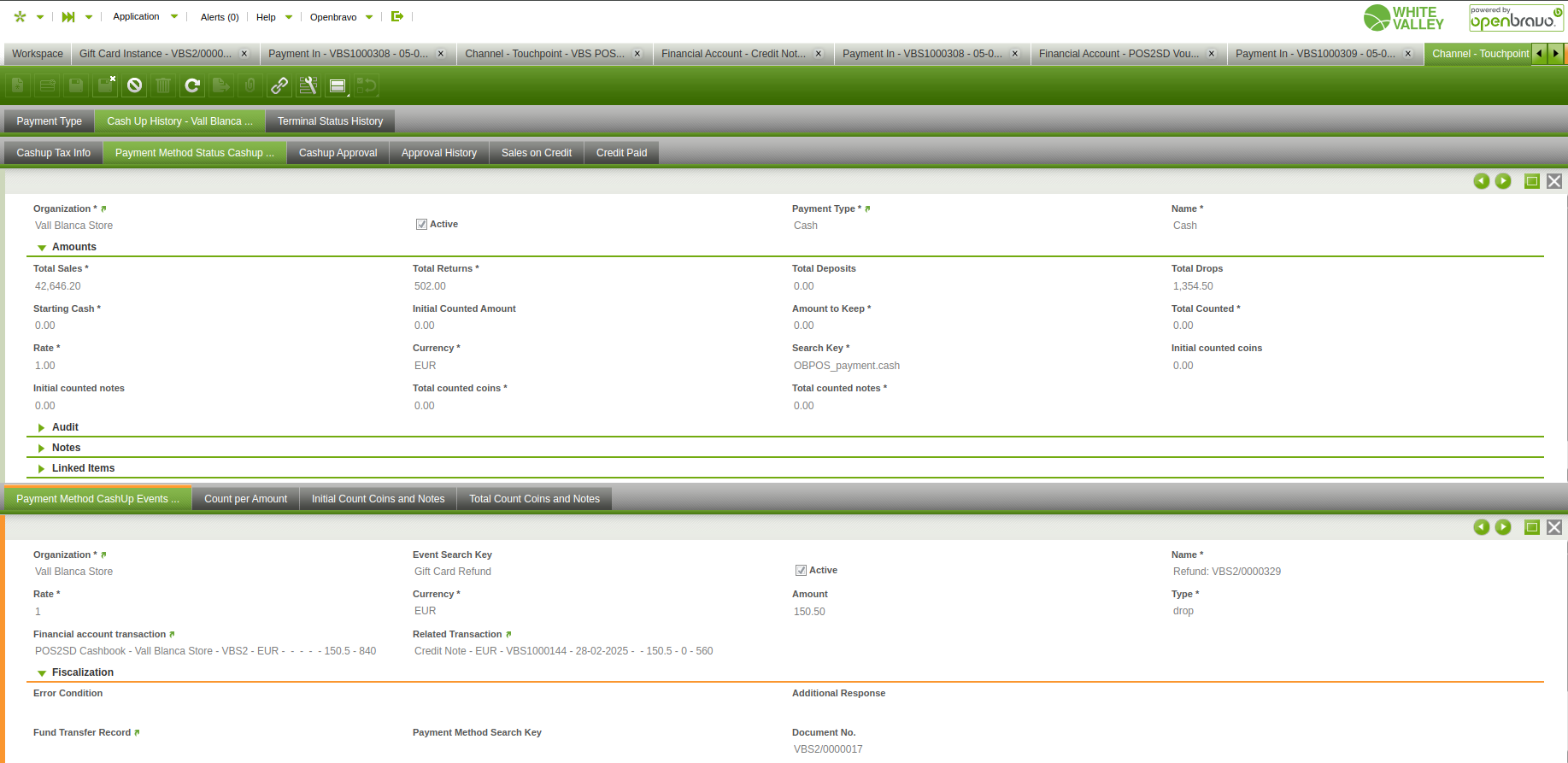Collapse the Amounts section
This screenshot has width=1568, height=763.
[42, 248]
